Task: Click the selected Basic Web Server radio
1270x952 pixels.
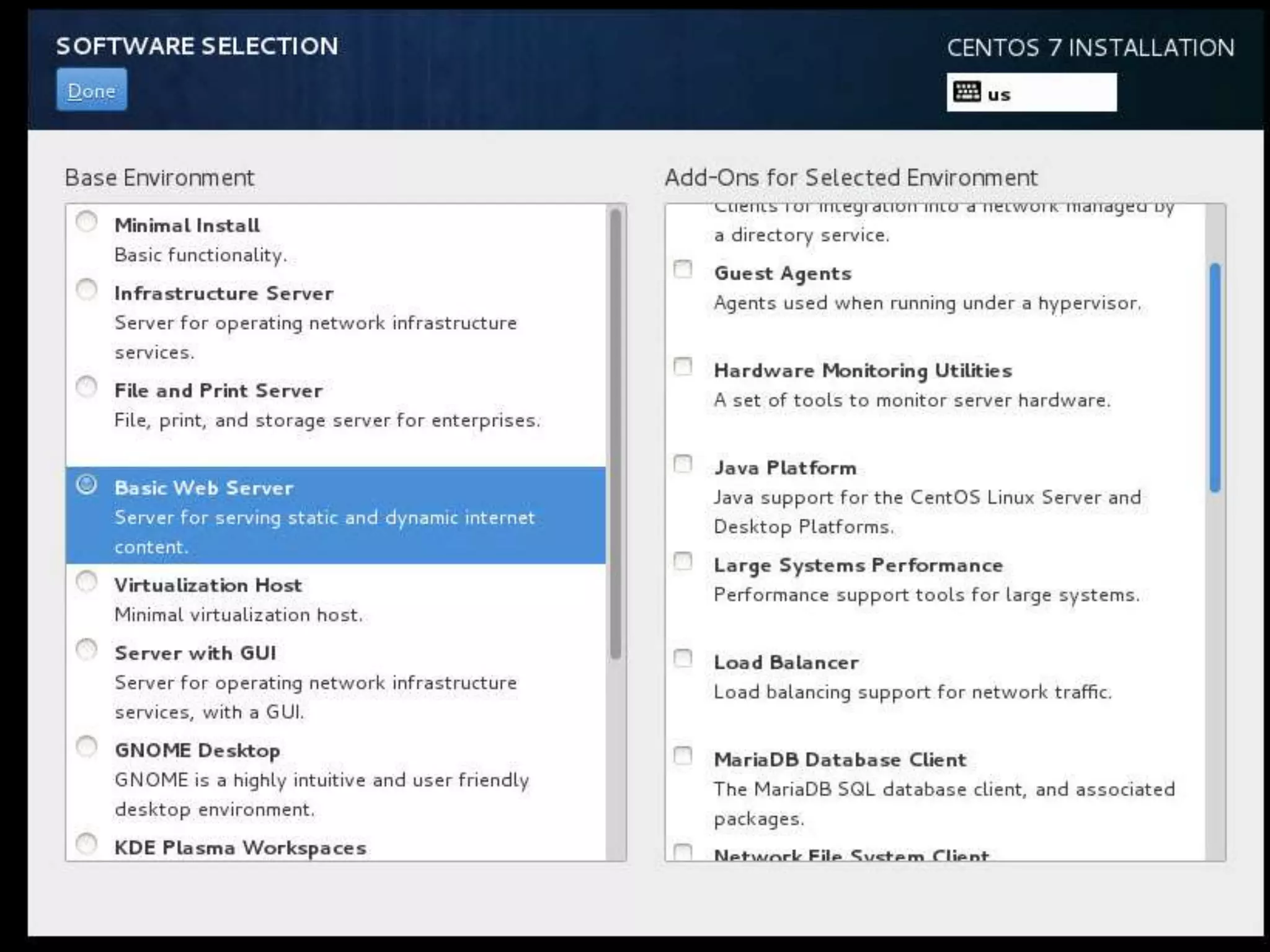Action: [x=87, y=485]
